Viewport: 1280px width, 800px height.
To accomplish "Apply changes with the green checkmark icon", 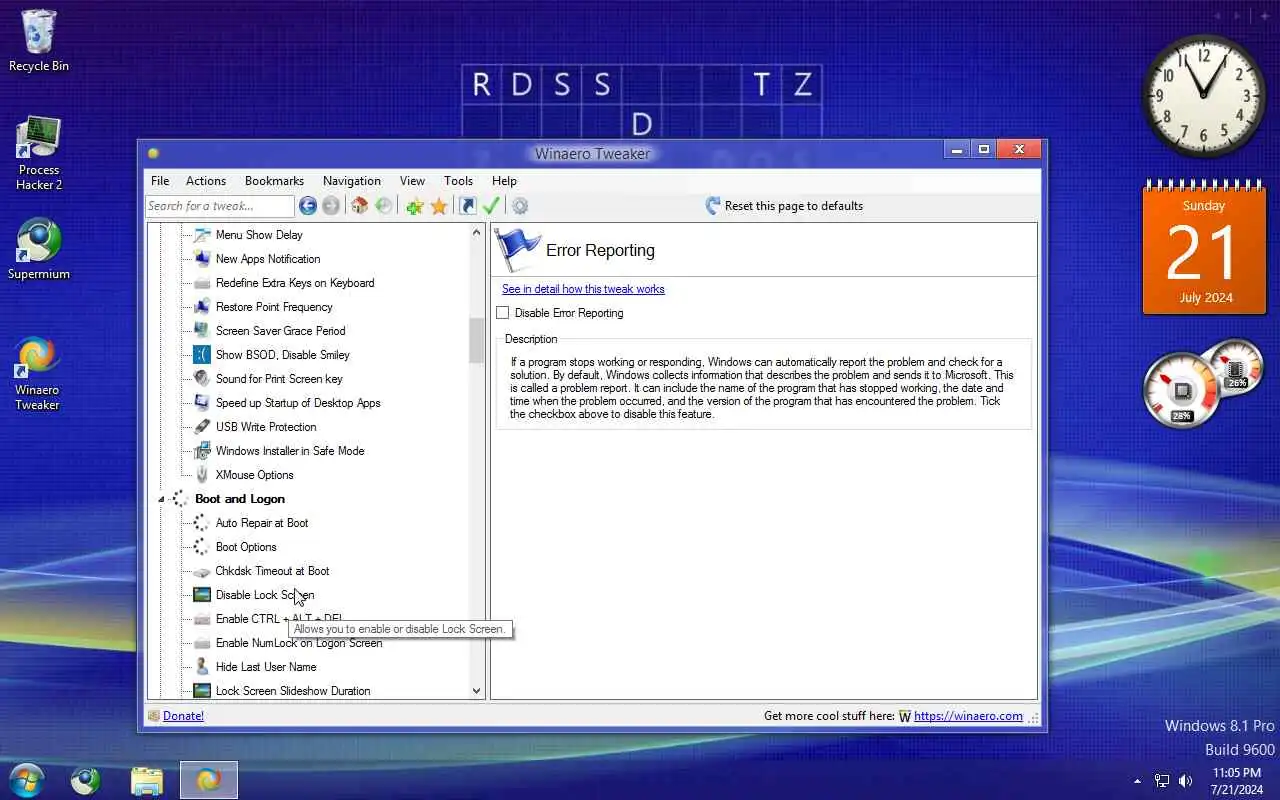I will pyautogui.click(x=491, y=206).
